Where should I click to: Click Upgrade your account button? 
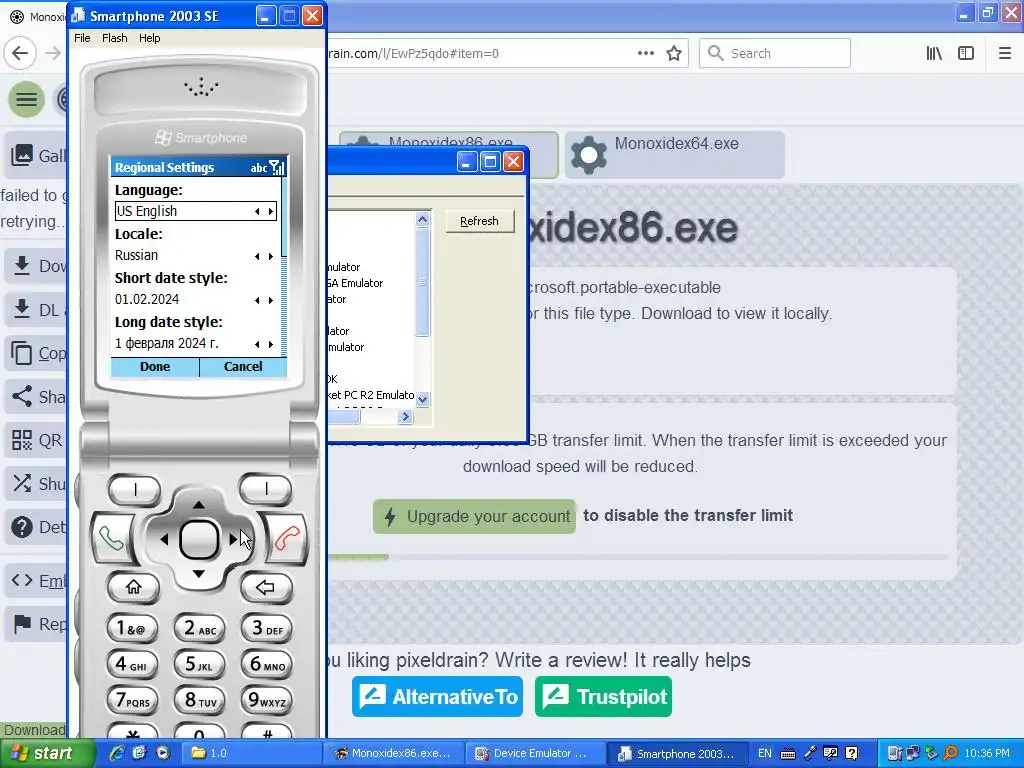pyautogui.click(x=474, y=517)
